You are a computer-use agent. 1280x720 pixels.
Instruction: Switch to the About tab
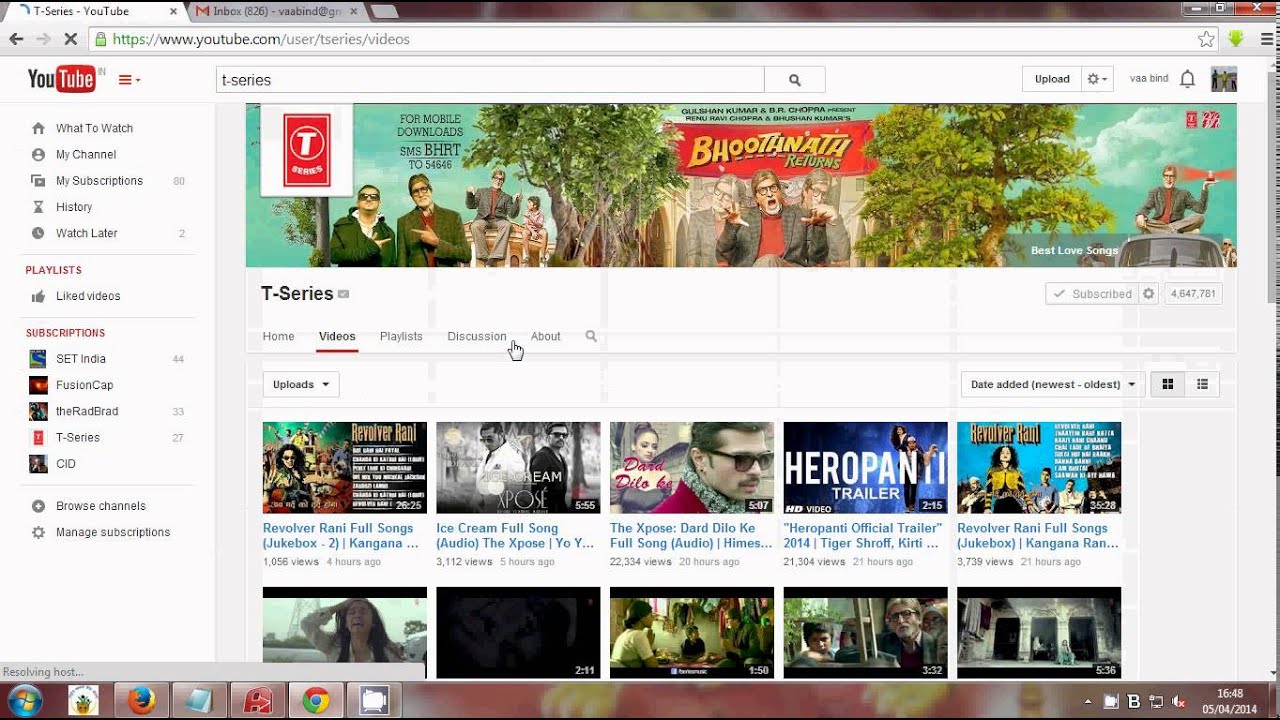click(x=545, y=336)
